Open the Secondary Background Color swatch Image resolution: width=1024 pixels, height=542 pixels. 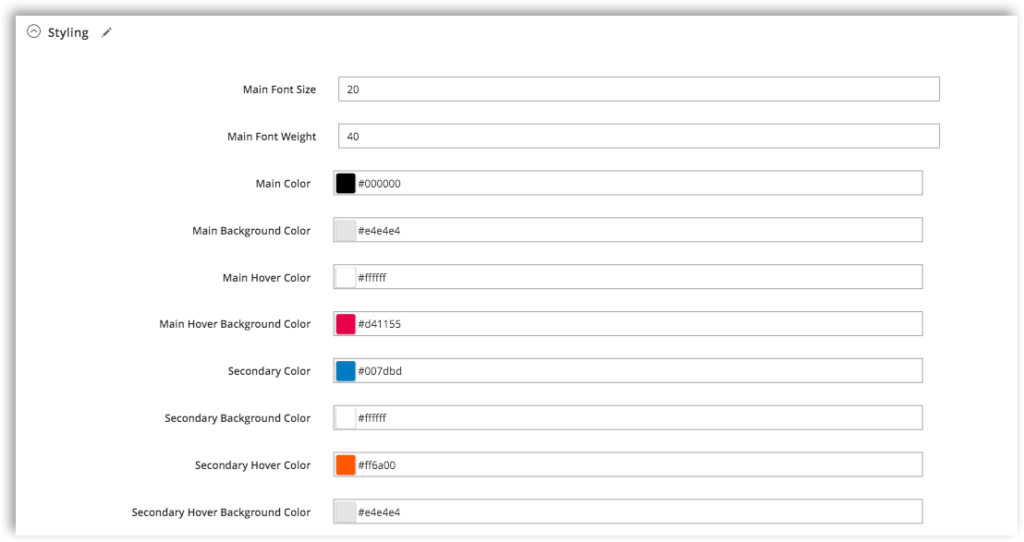point(345,418)
